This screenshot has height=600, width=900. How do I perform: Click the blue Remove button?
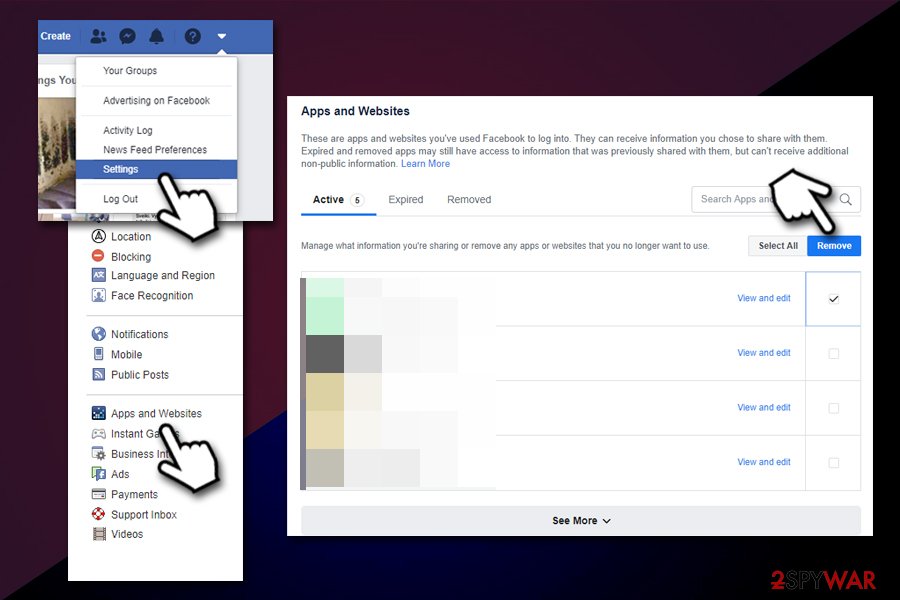point(834,246)
